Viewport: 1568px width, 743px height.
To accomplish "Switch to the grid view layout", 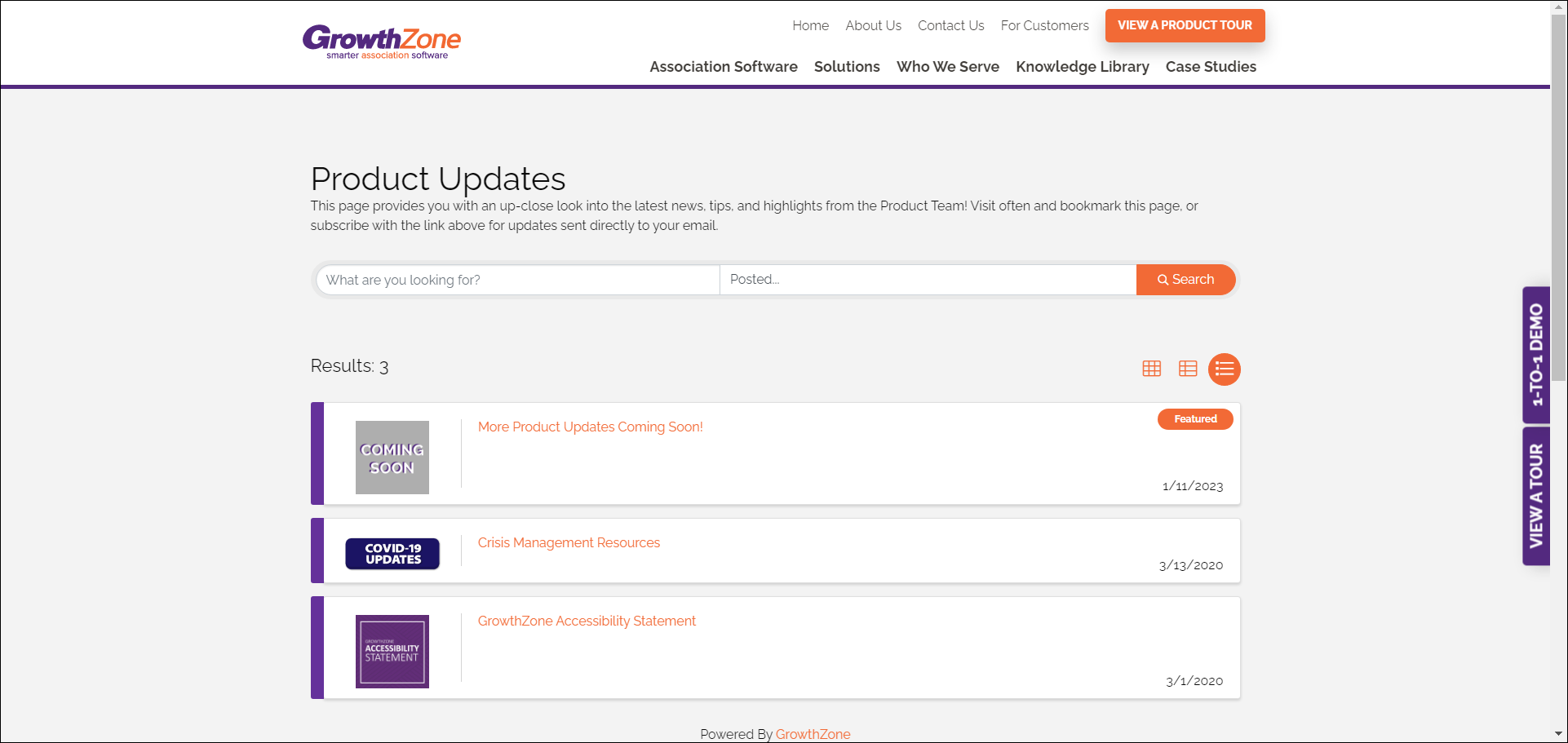I will [1151, 368].
